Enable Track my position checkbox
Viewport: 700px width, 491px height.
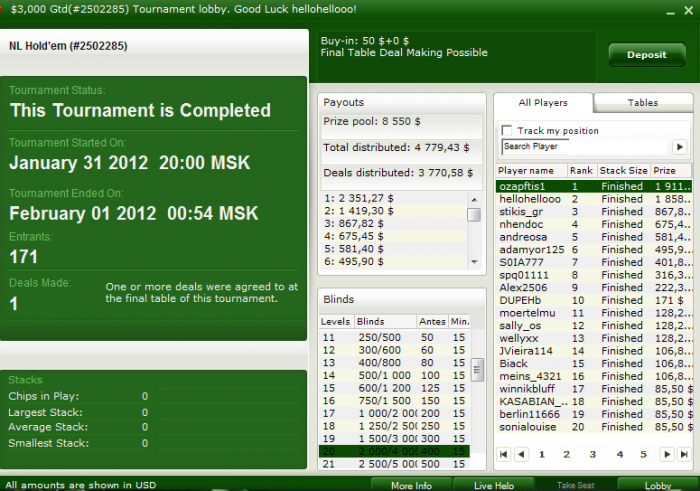point(507,130)
